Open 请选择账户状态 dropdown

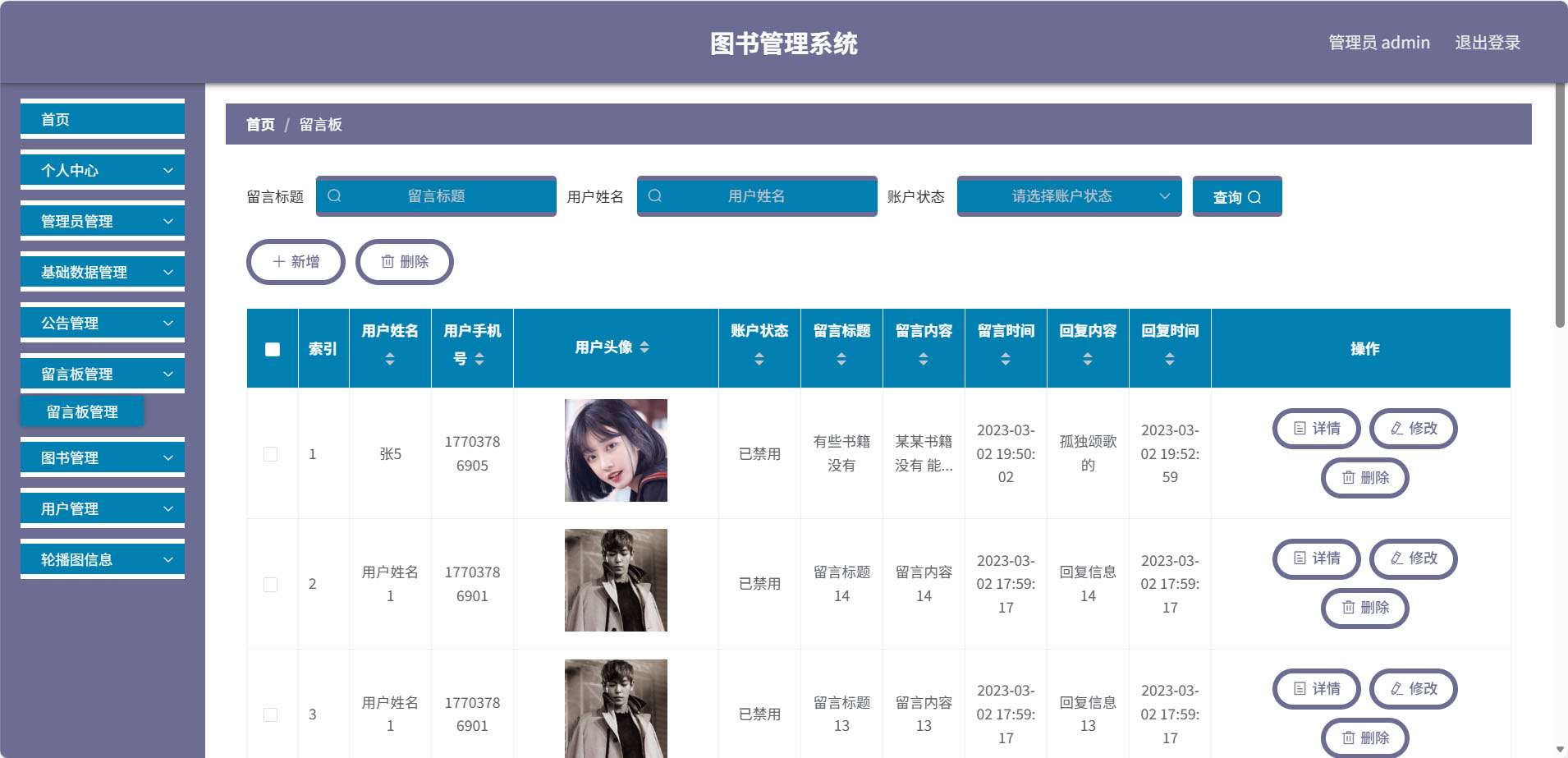[x=1069, y=196]
